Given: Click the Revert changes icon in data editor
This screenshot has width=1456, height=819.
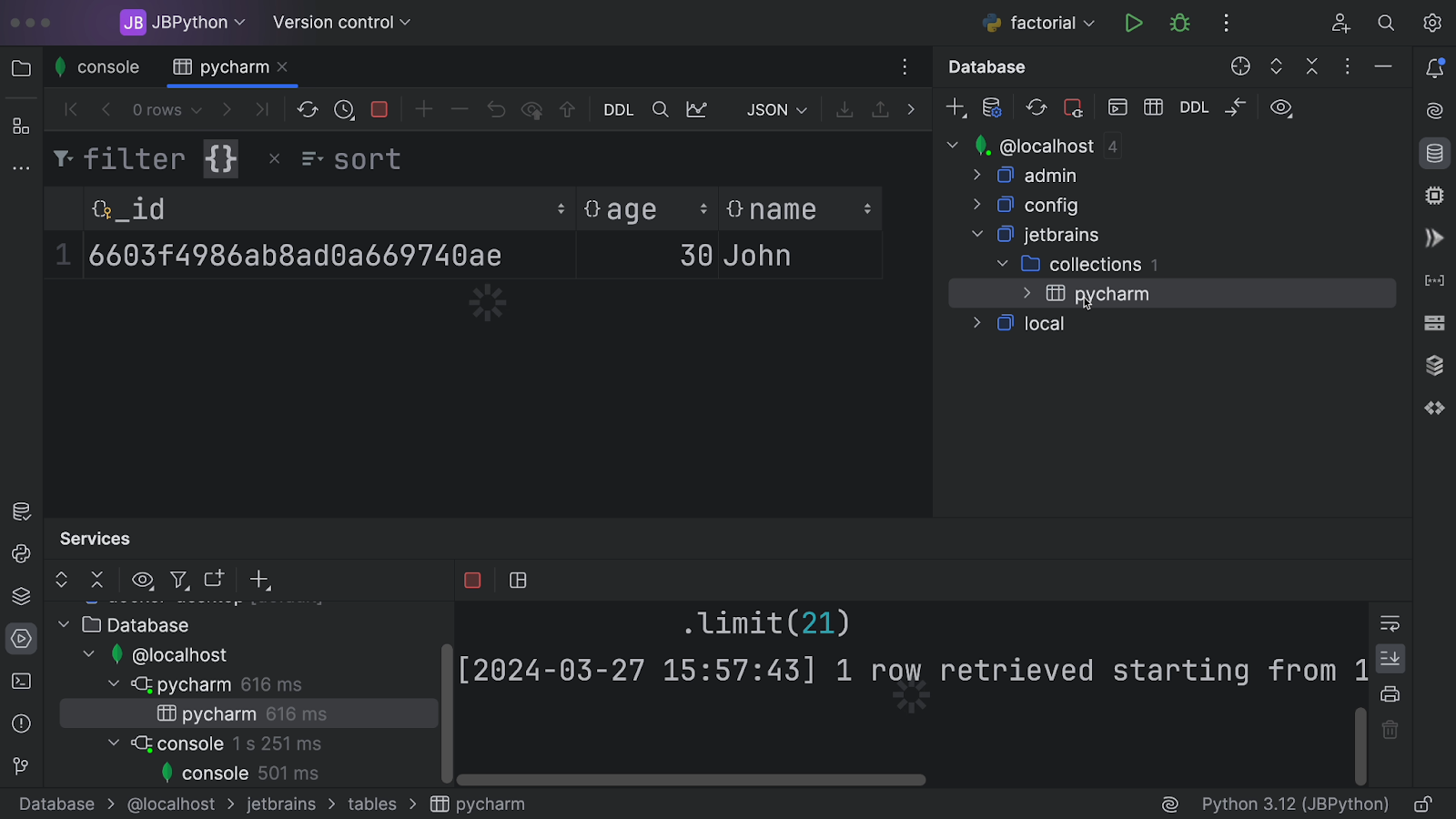Looking at the screenshot, I should pos(496,110).
